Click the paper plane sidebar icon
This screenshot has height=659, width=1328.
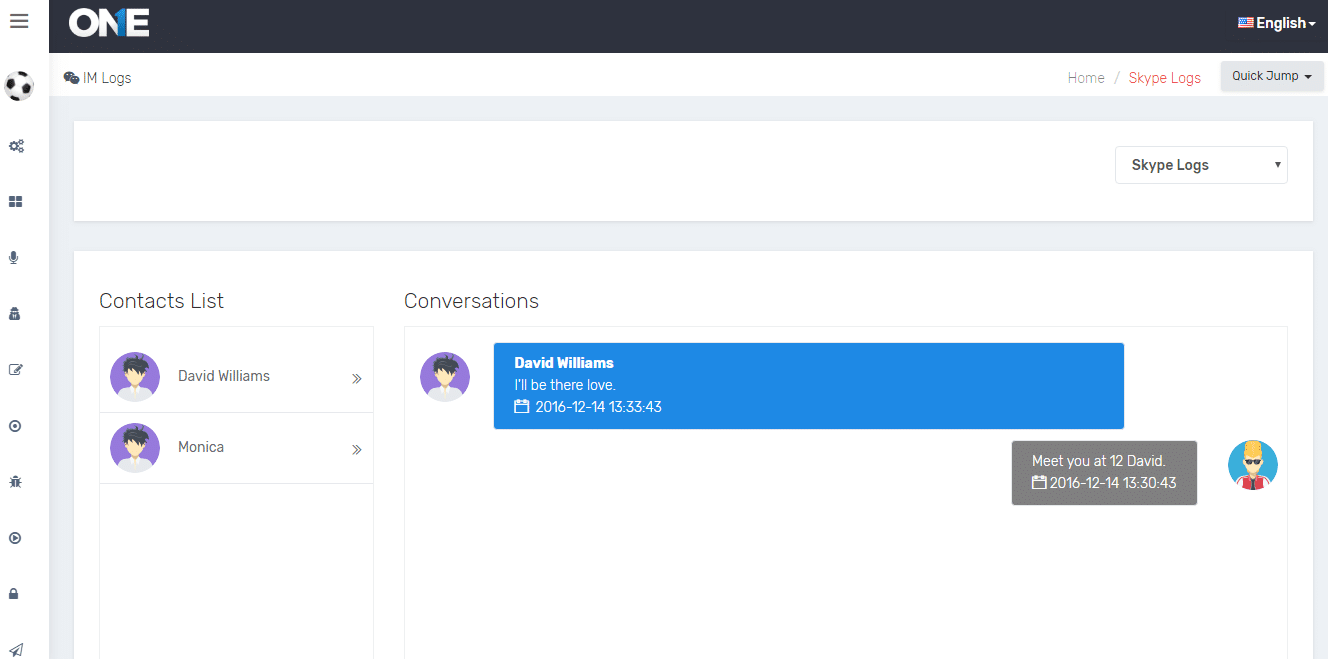pyautogui.click(x=15, y=649)
